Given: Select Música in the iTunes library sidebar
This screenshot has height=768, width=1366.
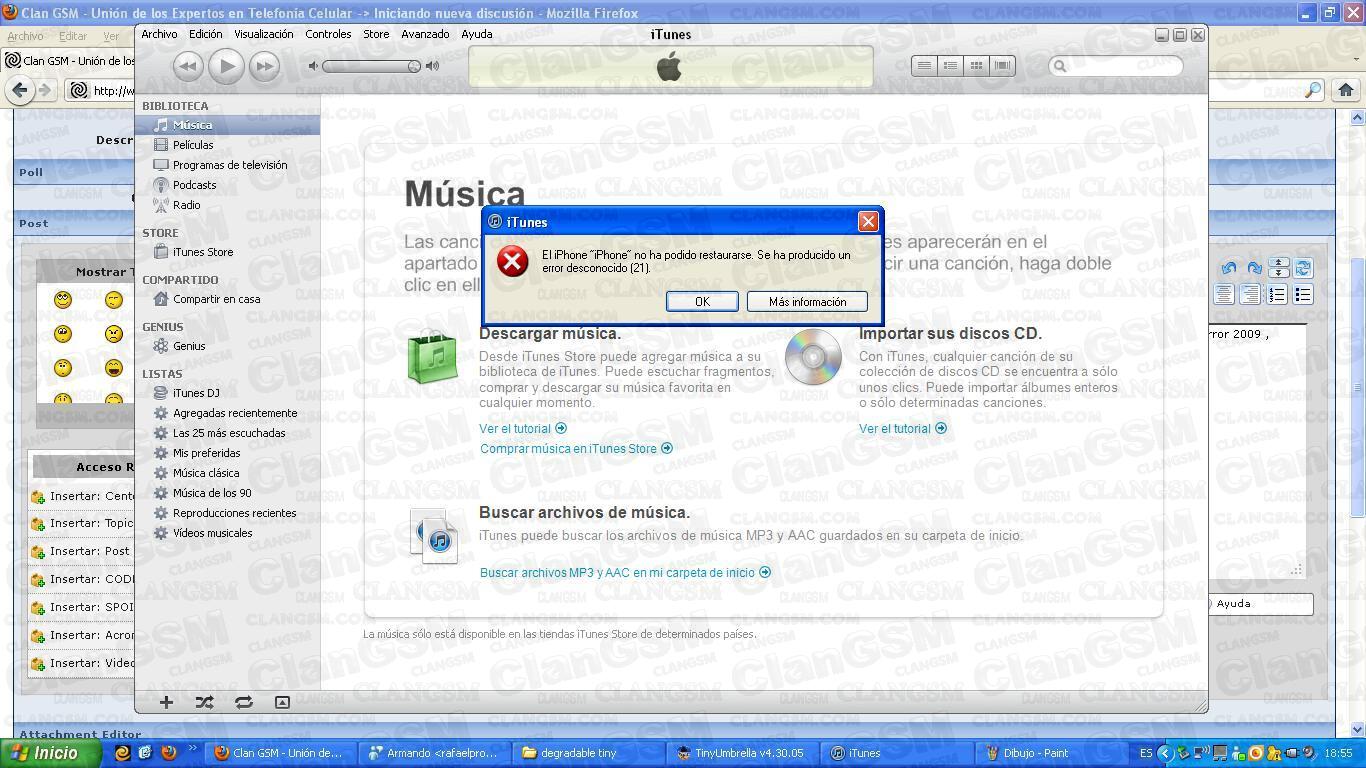Looking at the screenshot, I should tap(228, 125).
